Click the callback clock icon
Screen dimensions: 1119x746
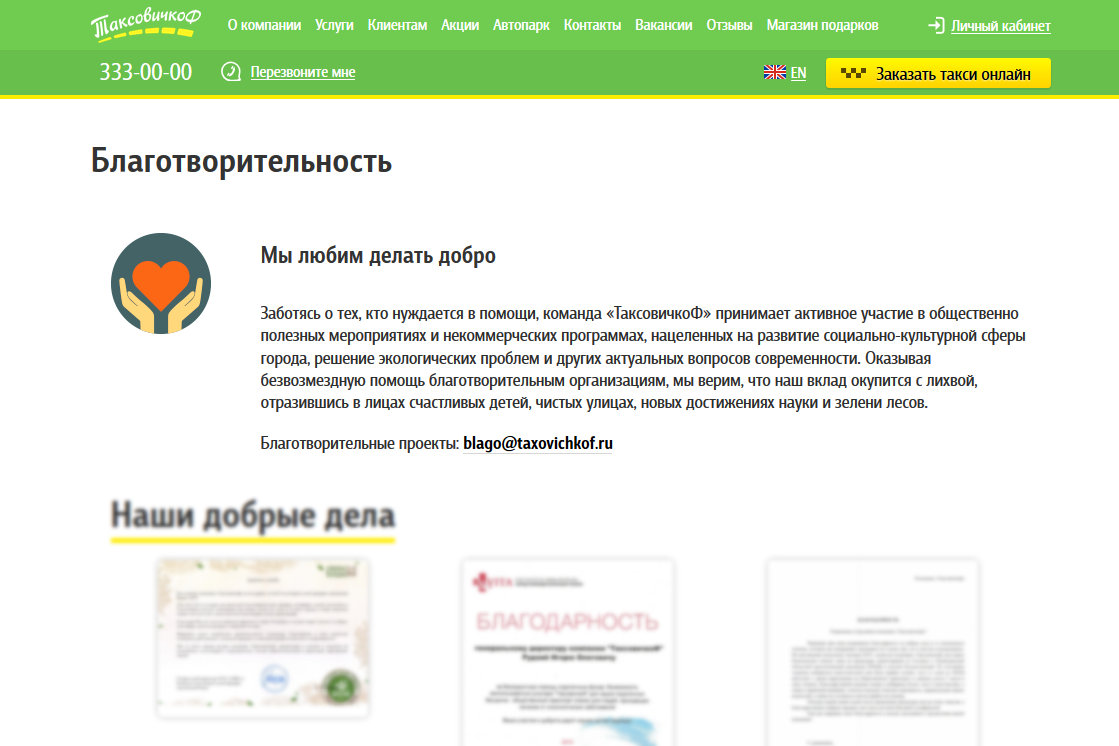point(231,72)
